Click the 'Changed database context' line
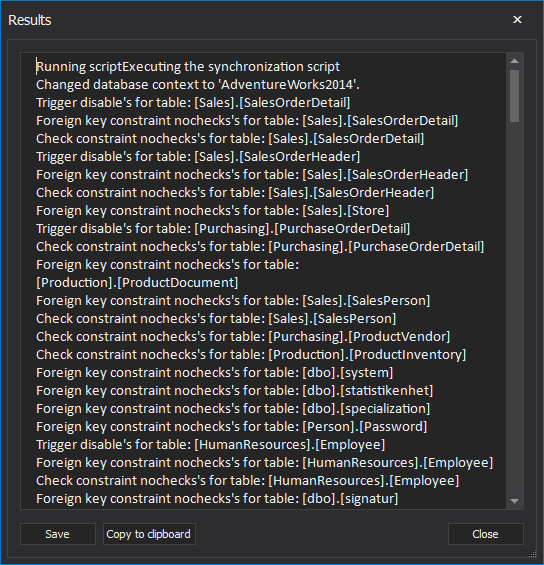 pyautogui.click(x=198, y=85)
